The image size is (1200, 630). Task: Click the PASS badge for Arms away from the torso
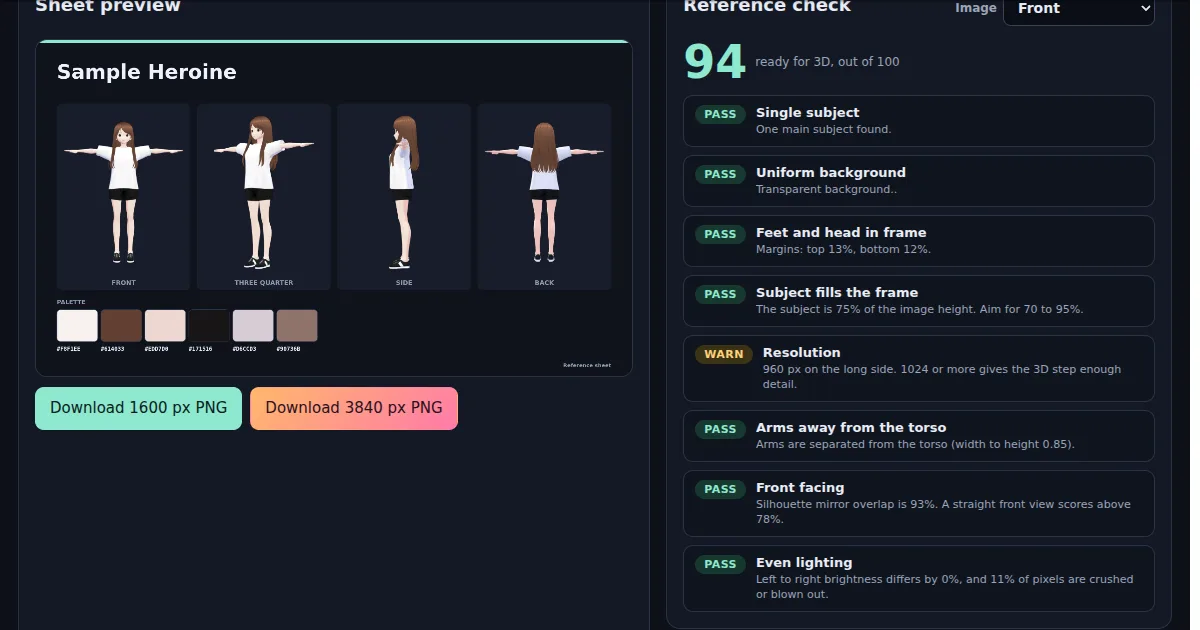point(720,429)
